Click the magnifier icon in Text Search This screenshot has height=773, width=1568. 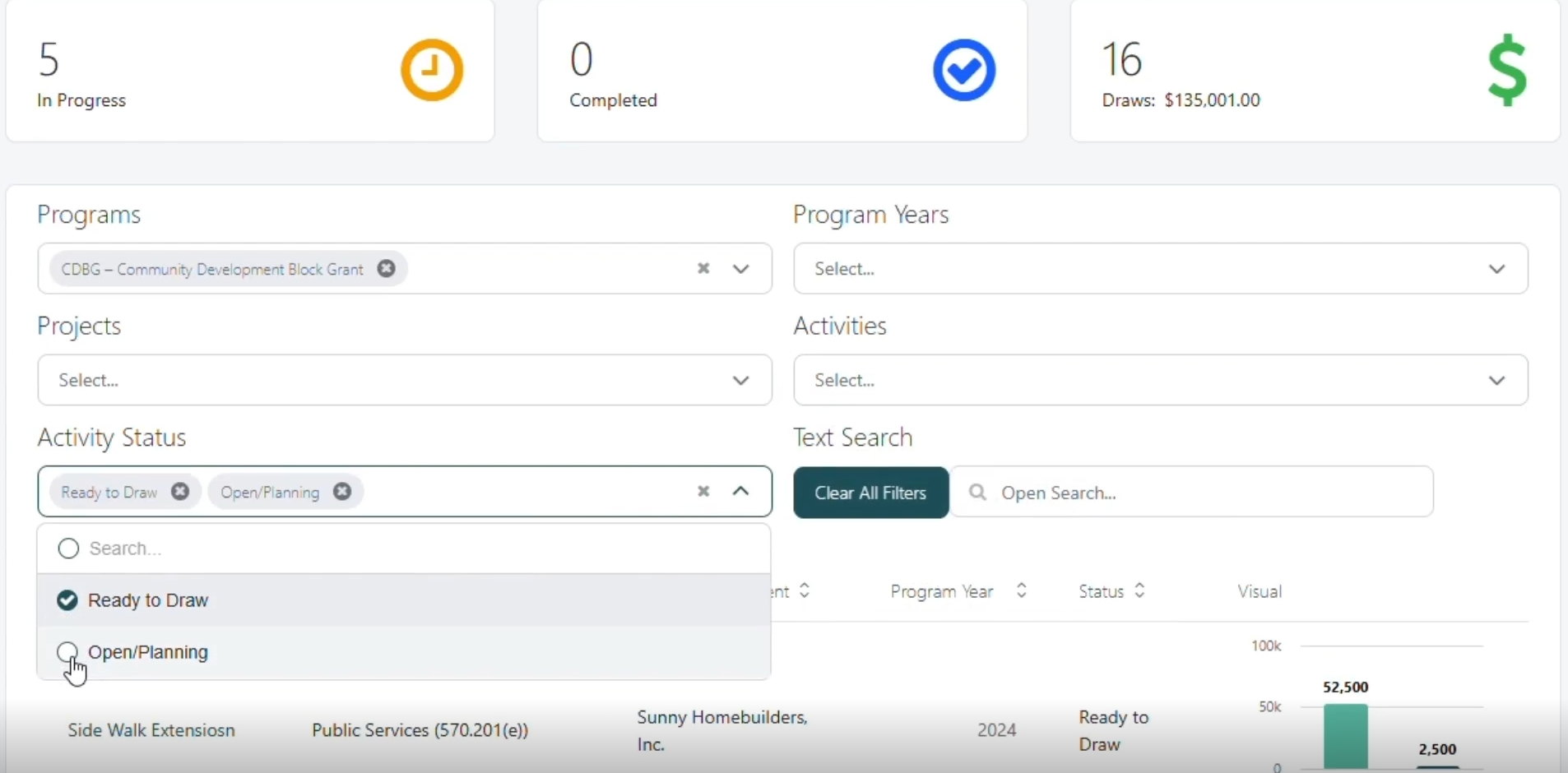pyautogui.click(x=977, y=493)
